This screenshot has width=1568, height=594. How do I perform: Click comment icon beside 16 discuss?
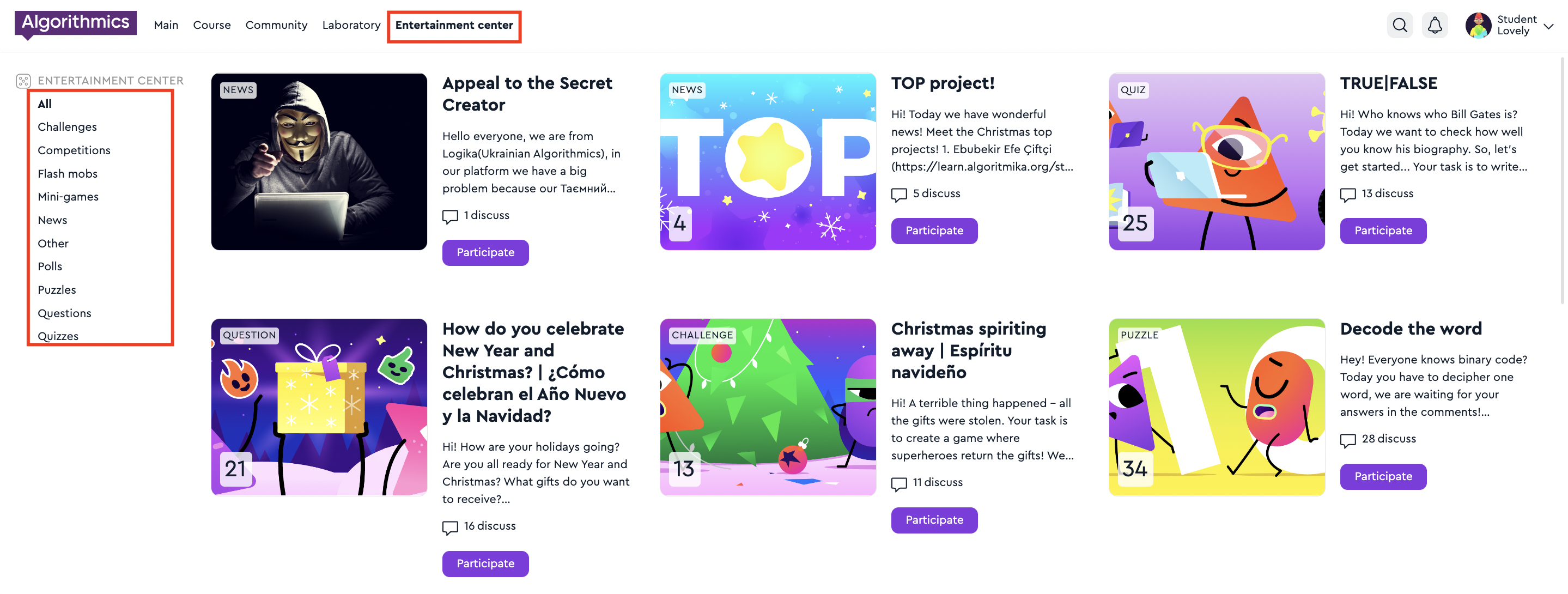click(x=450, y=527)
